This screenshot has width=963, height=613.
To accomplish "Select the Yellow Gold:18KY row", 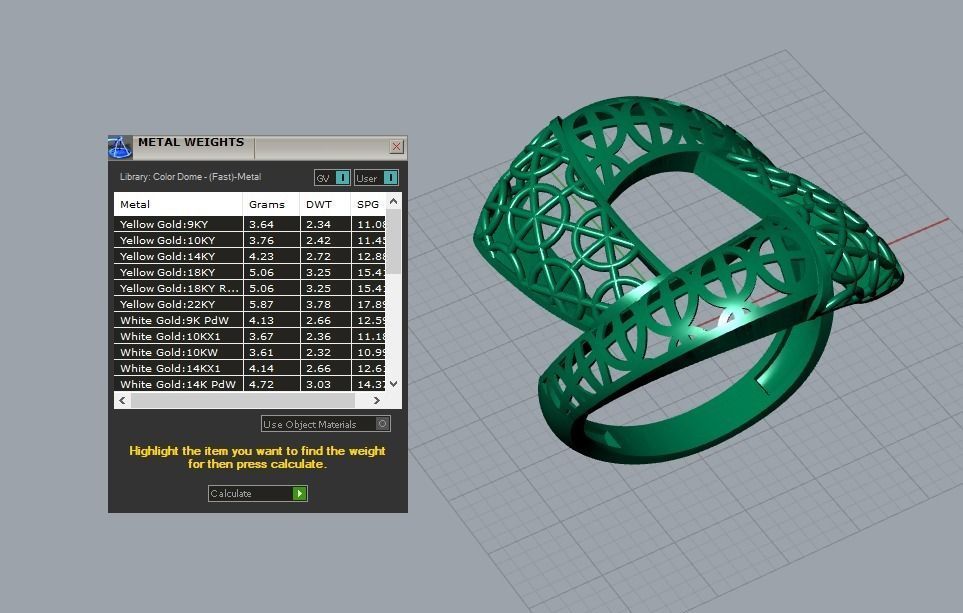I will pyautogui.click(x=249, y=272).
